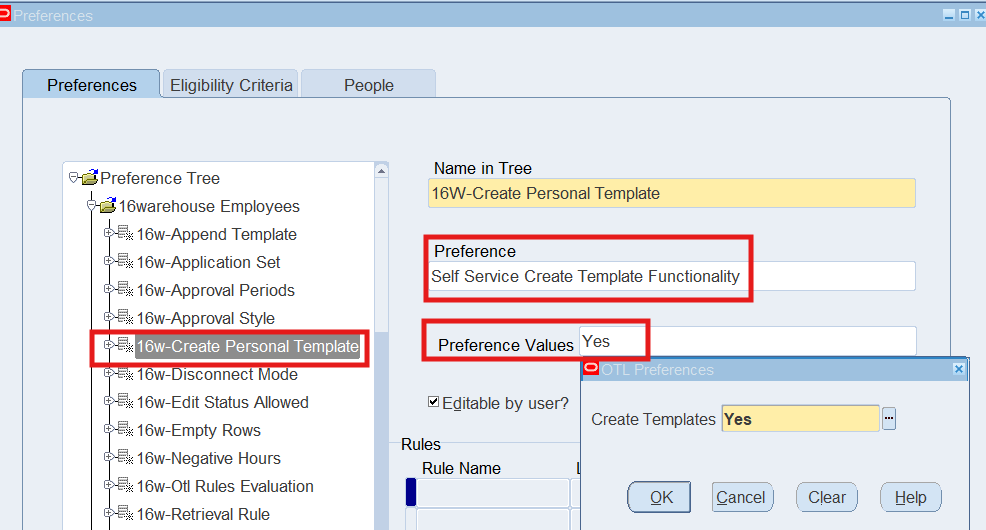Expand the 16w-Application Set node
This screenshot has width=986, height=530.
109,261
